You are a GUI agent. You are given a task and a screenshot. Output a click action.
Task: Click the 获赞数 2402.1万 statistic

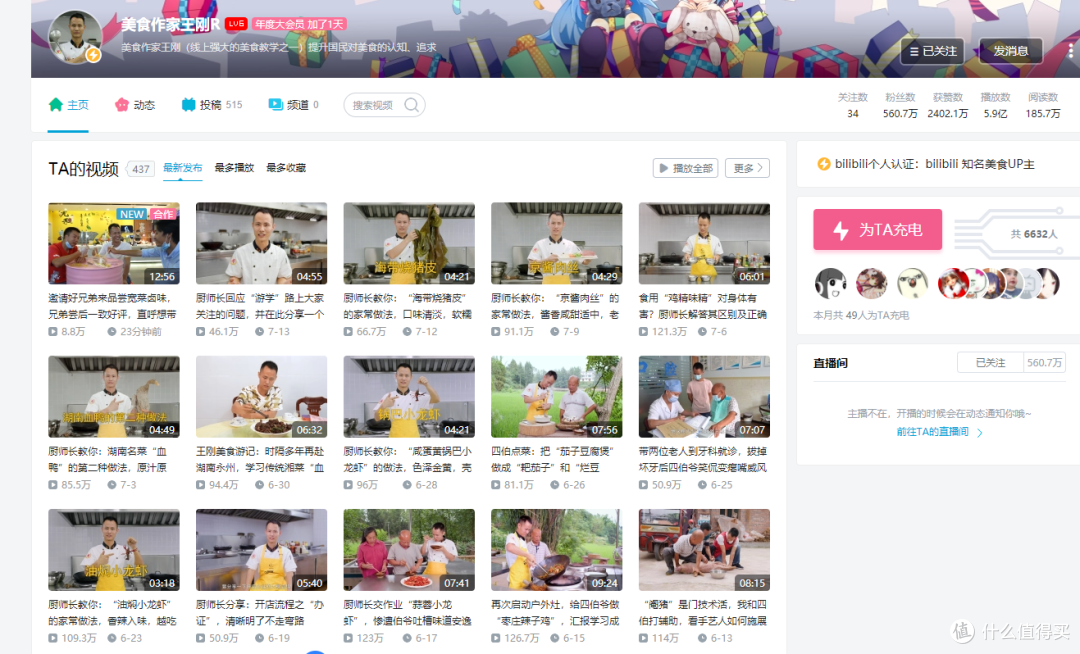coord(948,105)
